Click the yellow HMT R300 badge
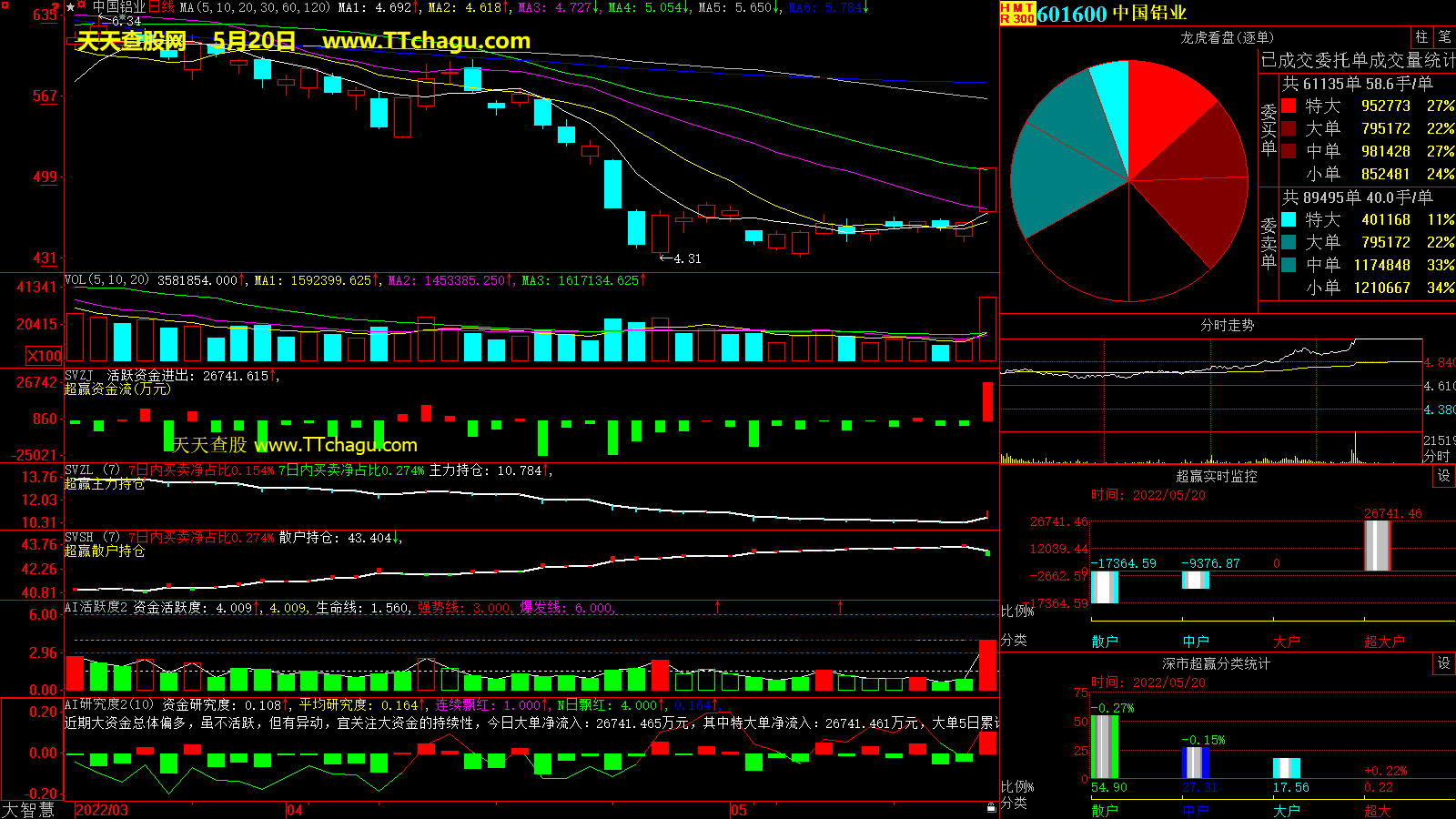 (x=1017, y=13)
